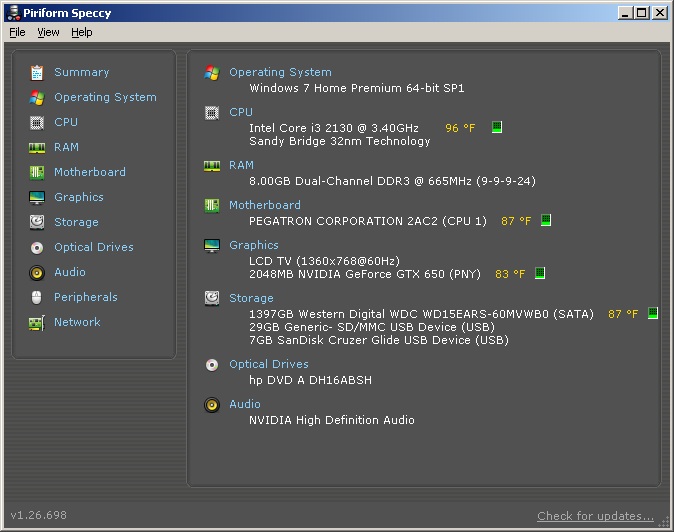Select Operating System in the sidebar
This screenshot has height=532, width=674.
click(105, 97)
